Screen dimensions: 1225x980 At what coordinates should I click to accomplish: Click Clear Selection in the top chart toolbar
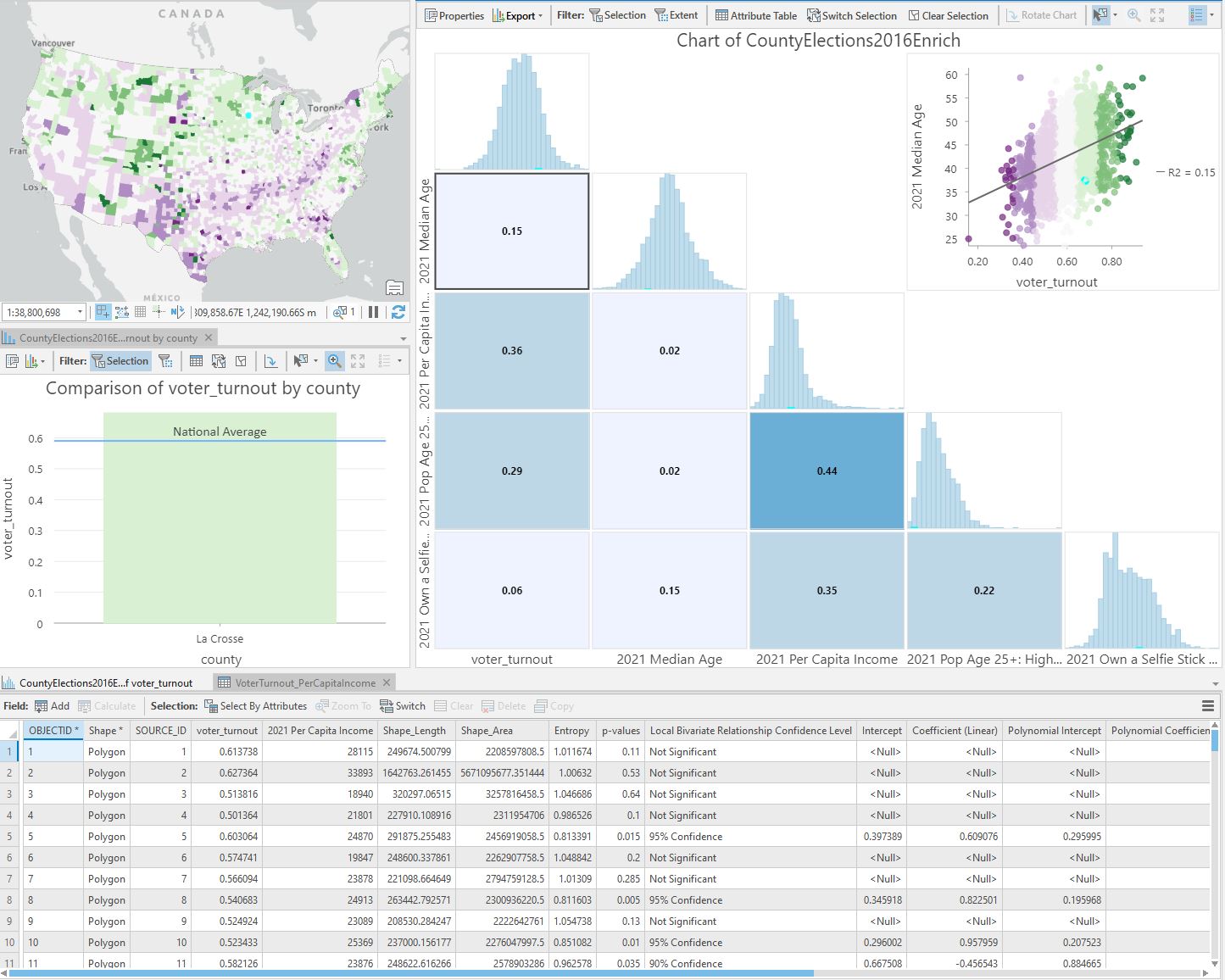949,15
